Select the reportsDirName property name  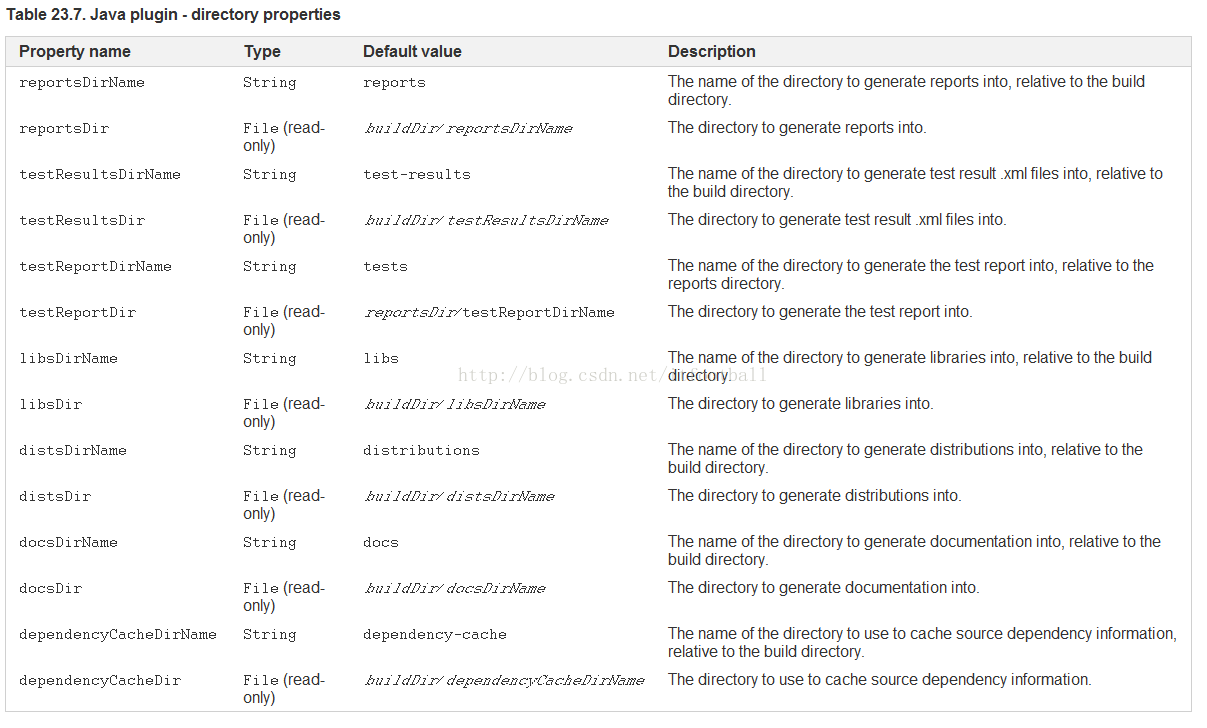pos(82,83)
